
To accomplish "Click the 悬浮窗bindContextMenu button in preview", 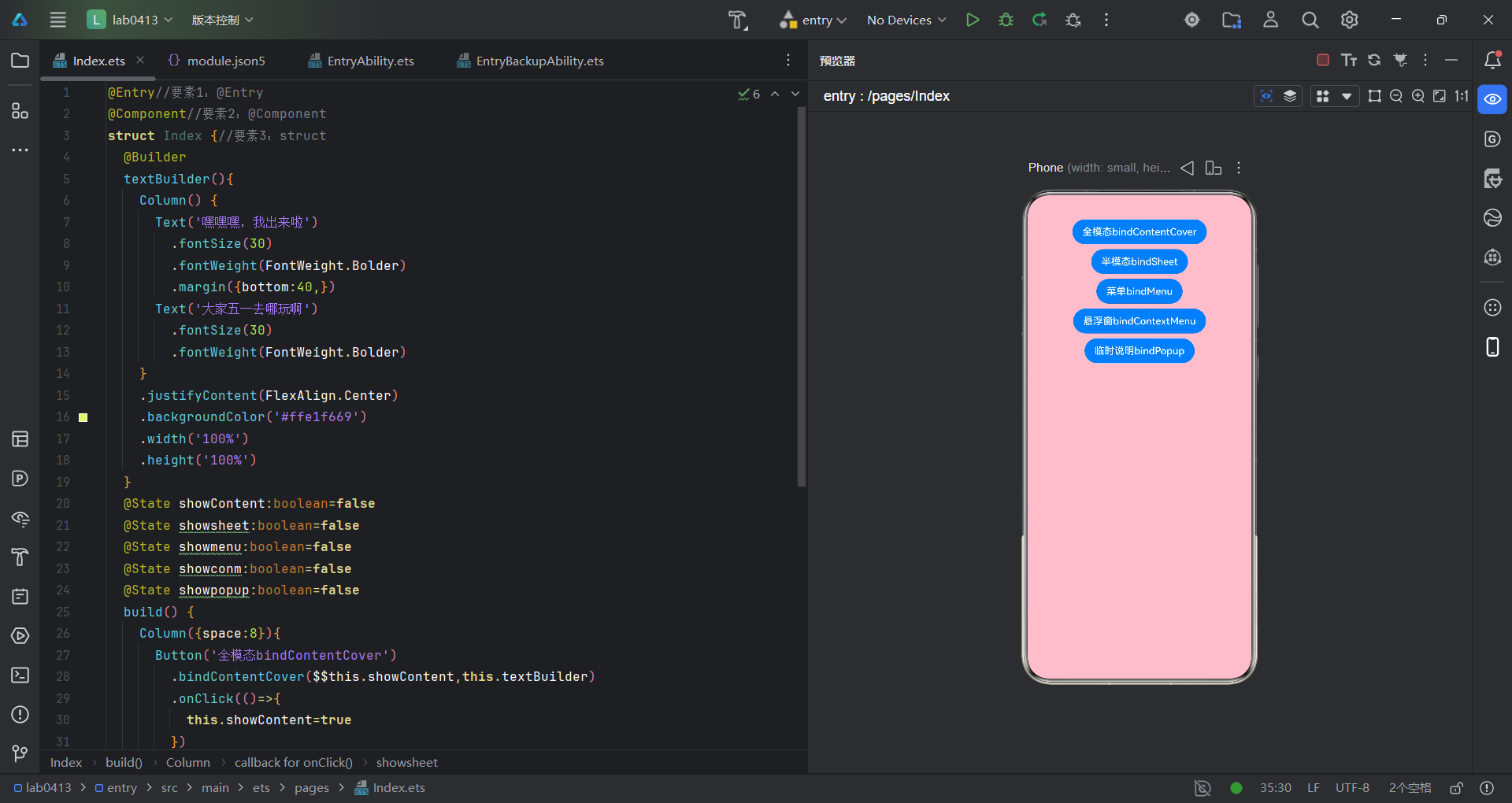I will [x=1140, y=321].
